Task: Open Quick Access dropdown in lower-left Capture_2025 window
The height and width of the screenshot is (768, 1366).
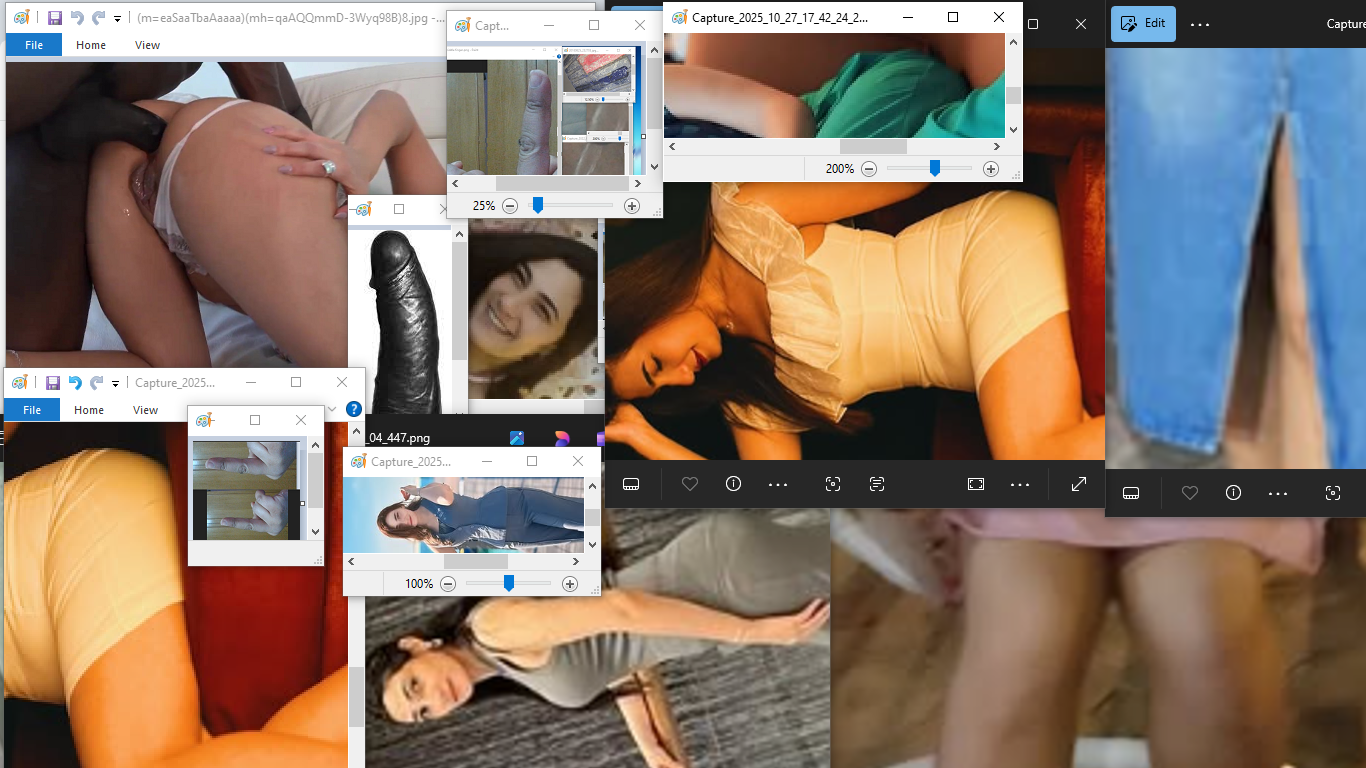Action: [116, 384]
